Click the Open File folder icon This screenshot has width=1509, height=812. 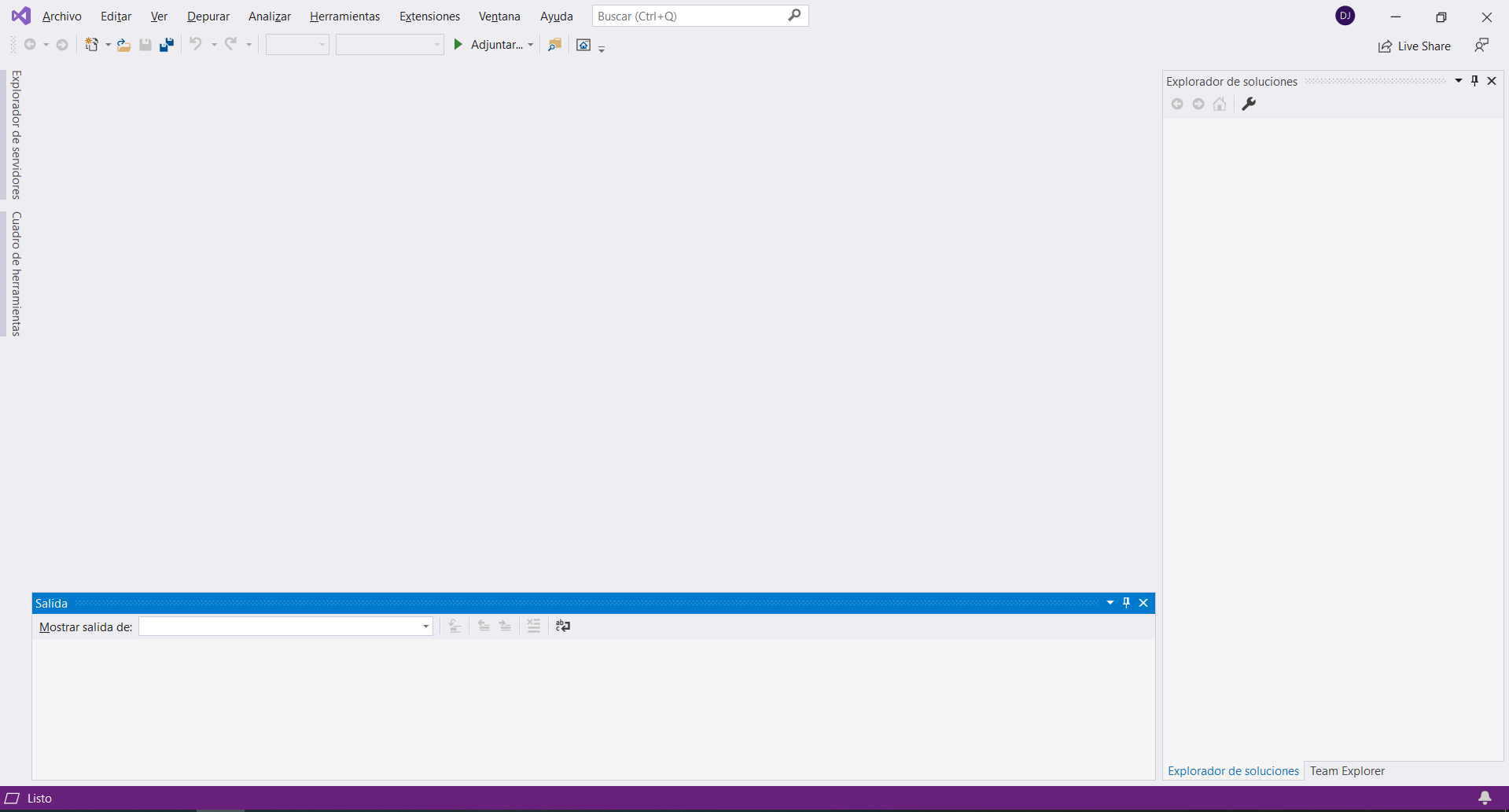[123, 45]
